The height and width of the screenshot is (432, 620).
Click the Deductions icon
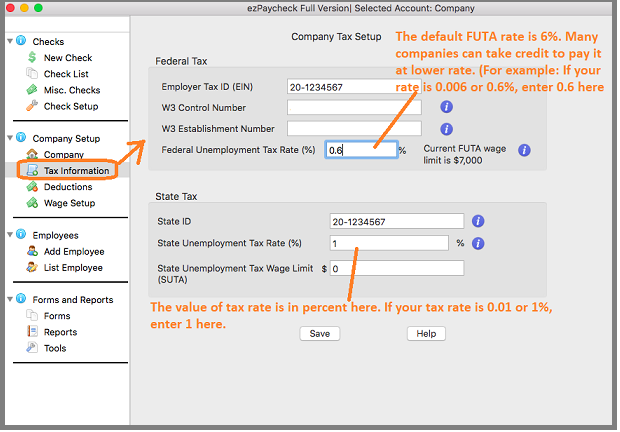(33, 187)
